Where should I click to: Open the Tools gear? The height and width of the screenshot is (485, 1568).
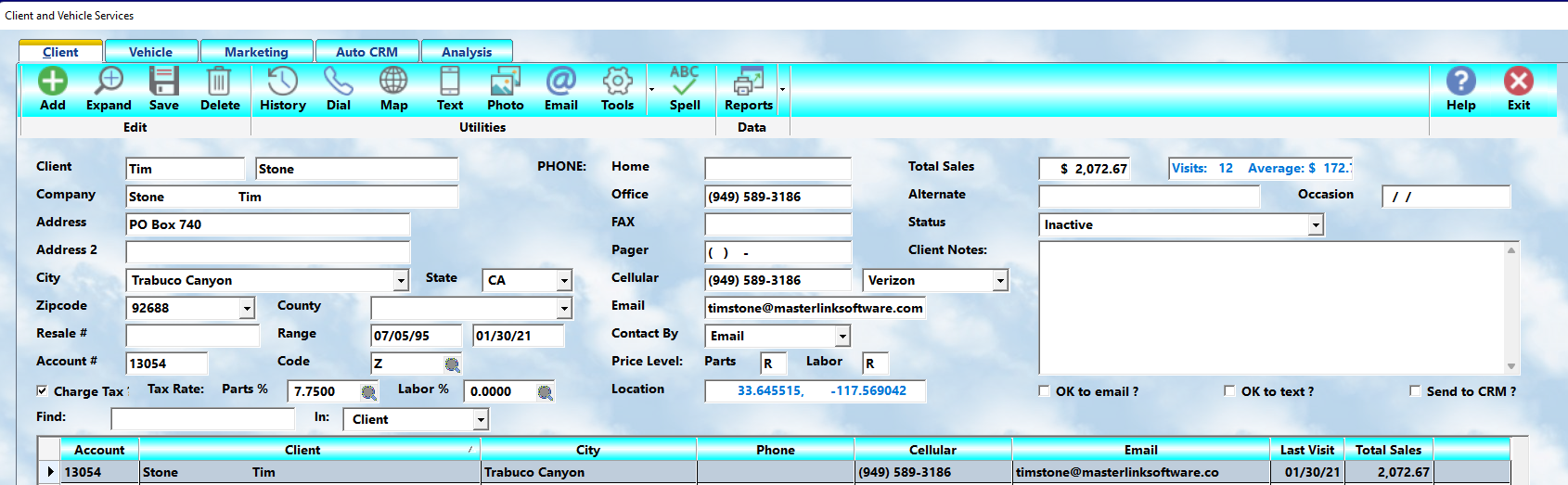[x=617, y=89]
